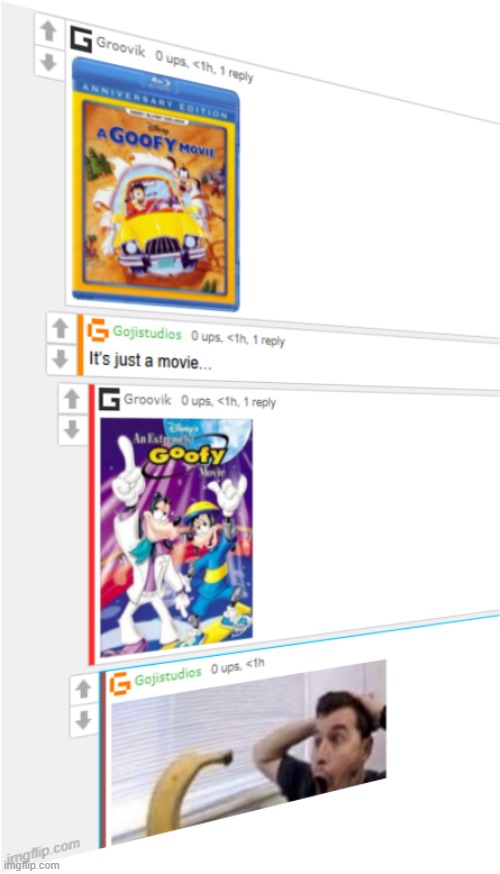Image resolution: width=500 pixels, height=874 pixels.
Task: Upvote the "It's just a movie..." comment
Action: (x=60, y=329)
